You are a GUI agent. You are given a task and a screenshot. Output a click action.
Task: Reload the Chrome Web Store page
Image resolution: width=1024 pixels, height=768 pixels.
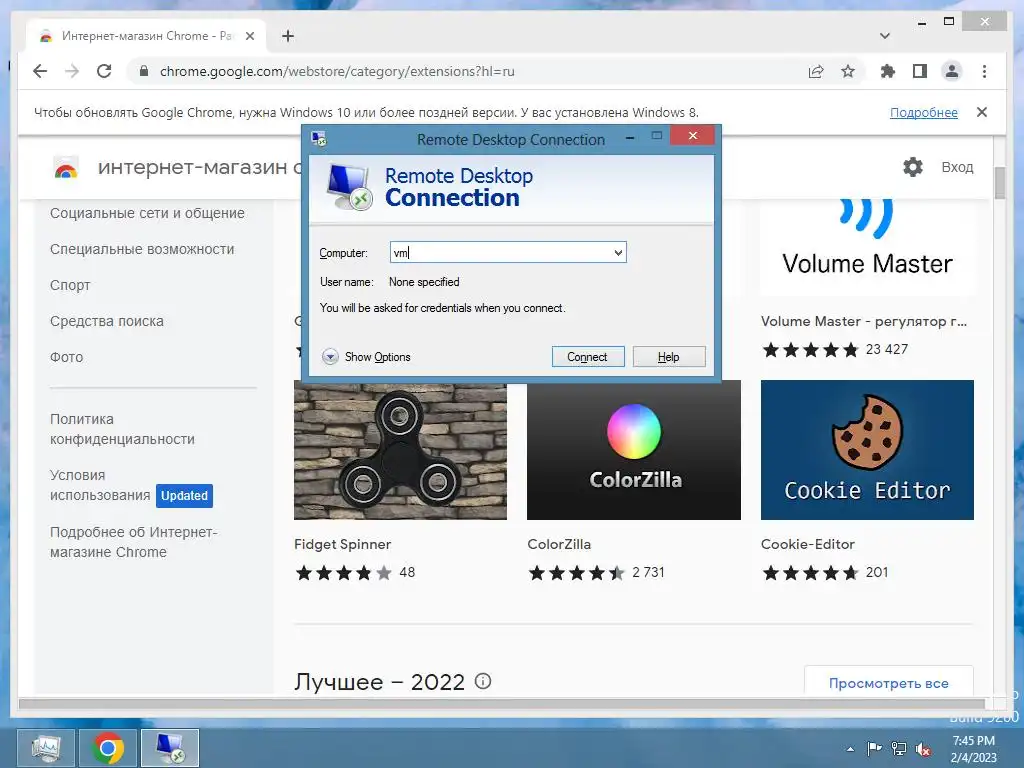coord(104,71)
